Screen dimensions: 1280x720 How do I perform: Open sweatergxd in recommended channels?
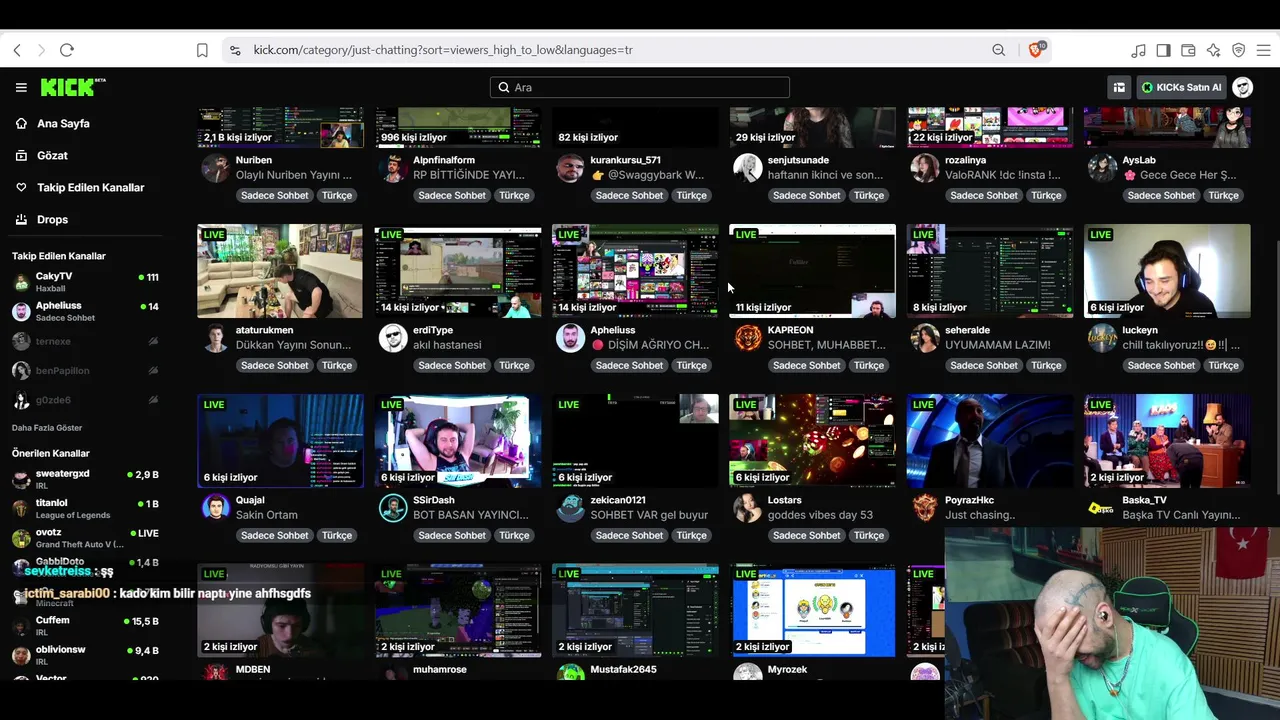click(x=85, y=479)
